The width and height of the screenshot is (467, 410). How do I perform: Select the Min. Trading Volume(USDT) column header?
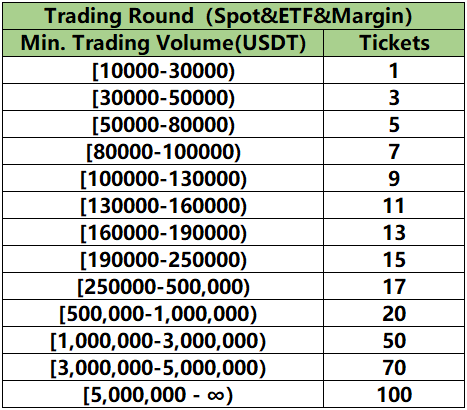pos(163,43)
